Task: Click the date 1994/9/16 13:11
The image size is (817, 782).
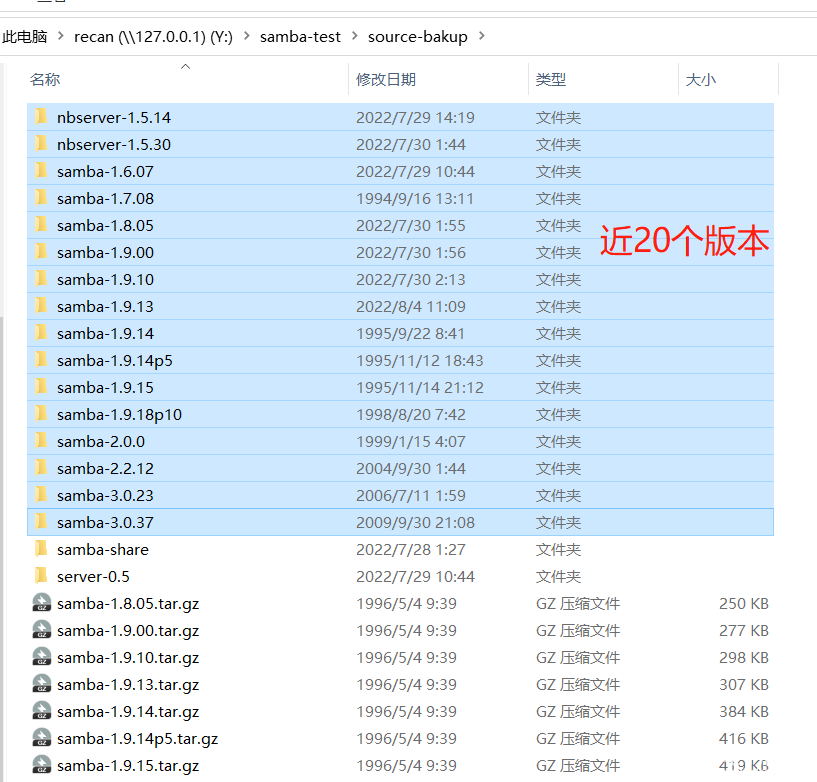Action: [x=415, y=198]
